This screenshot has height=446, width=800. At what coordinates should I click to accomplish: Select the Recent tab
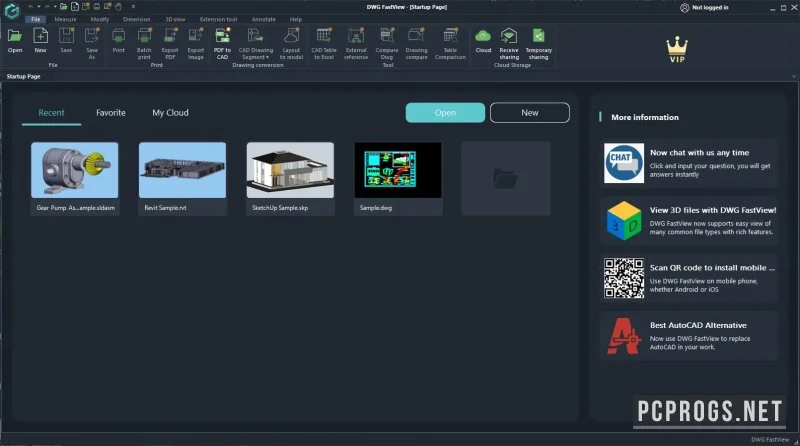(x=52, y=113)
